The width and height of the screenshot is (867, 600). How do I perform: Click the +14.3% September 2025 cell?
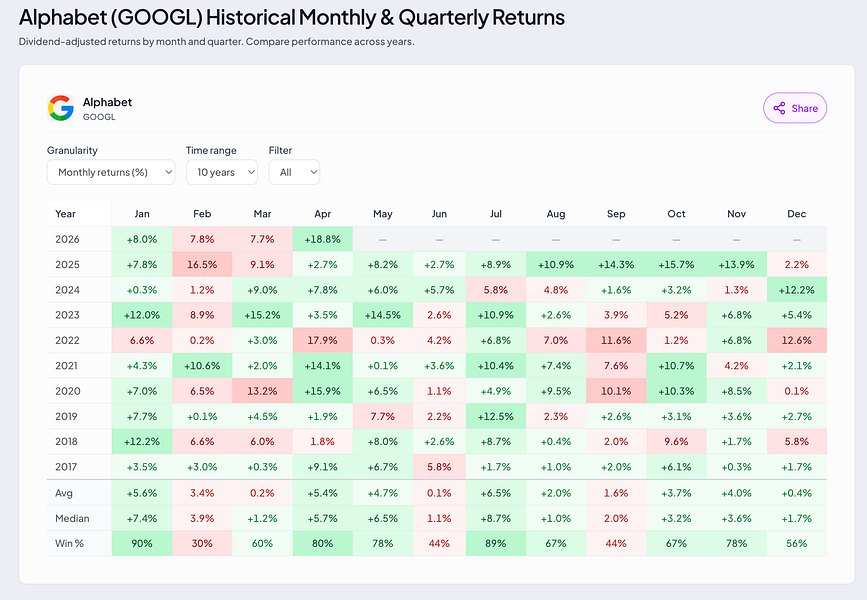point(617,264)
